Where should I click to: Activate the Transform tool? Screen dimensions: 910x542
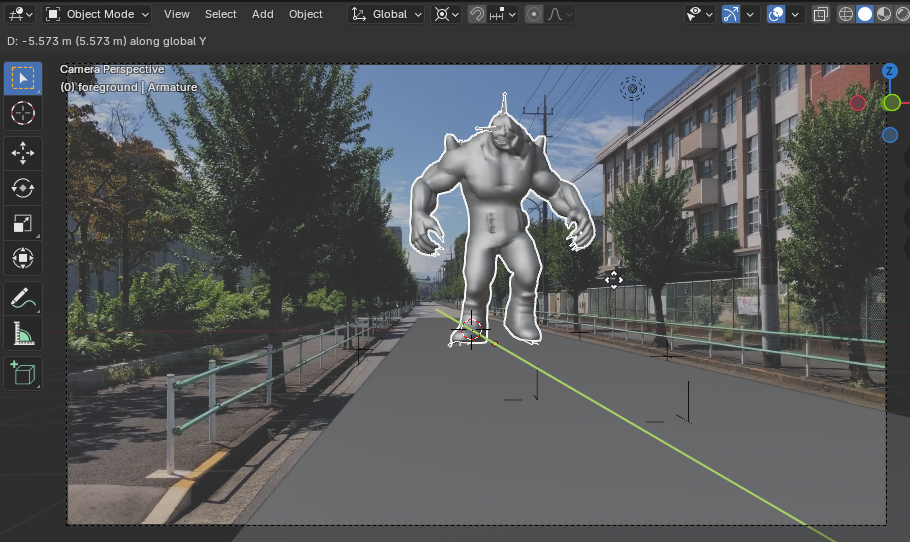pyautogui.click(x=22, y=259)
